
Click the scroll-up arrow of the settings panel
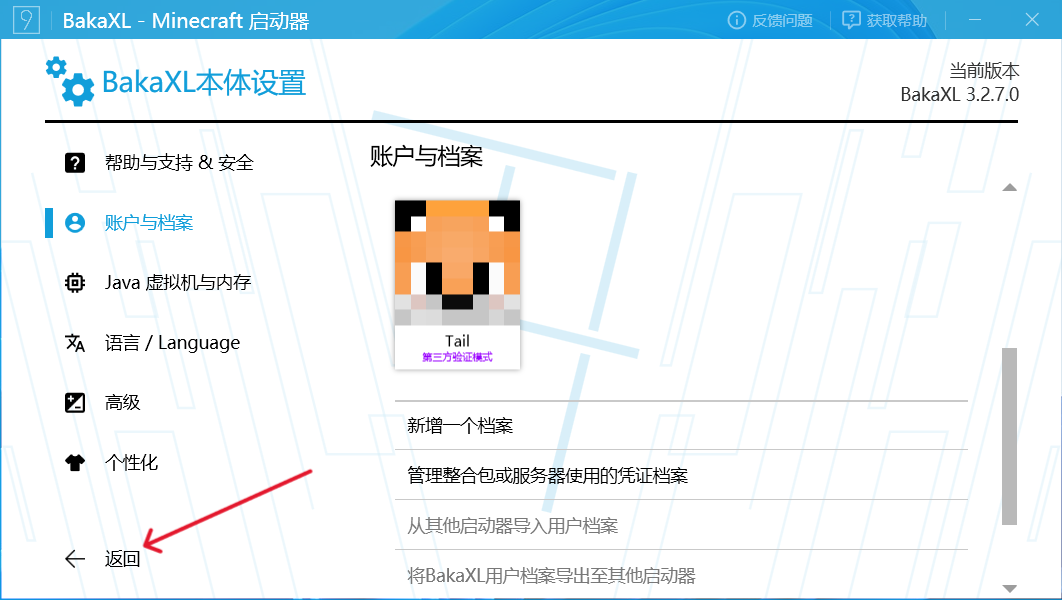(1009, 188)
